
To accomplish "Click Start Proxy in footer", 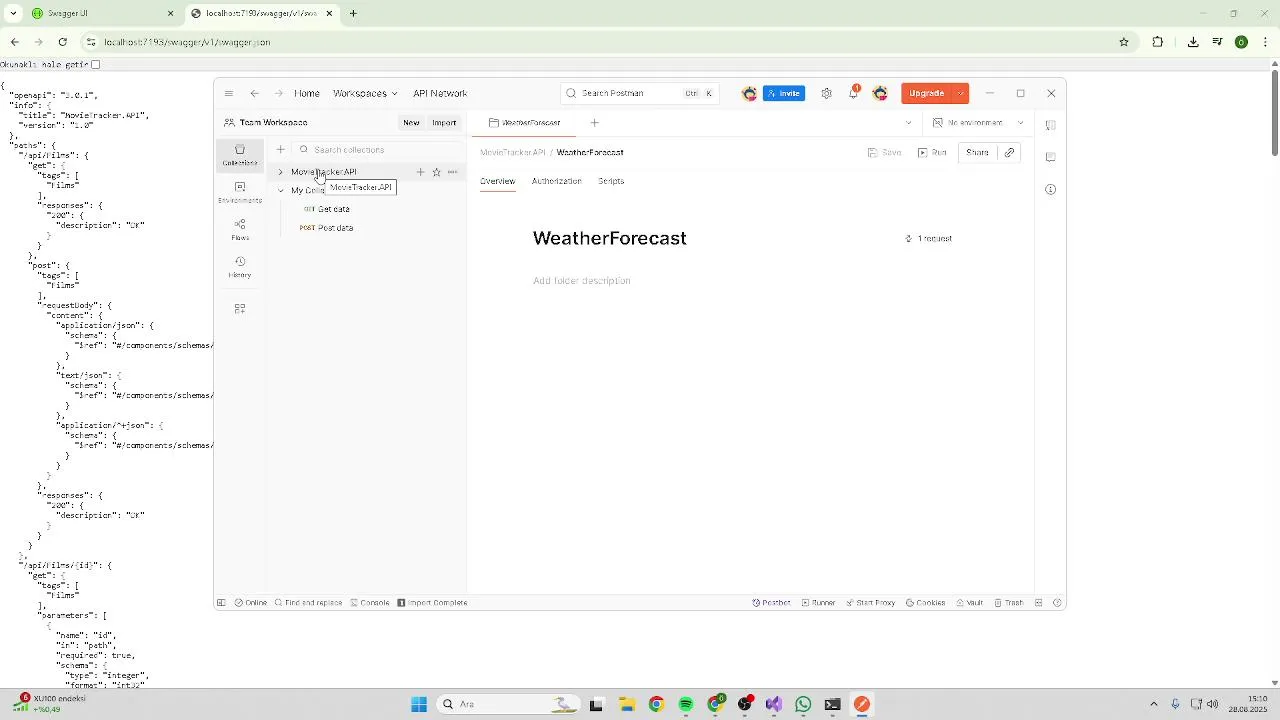I will pyautogui.click(x=870, y=603).
